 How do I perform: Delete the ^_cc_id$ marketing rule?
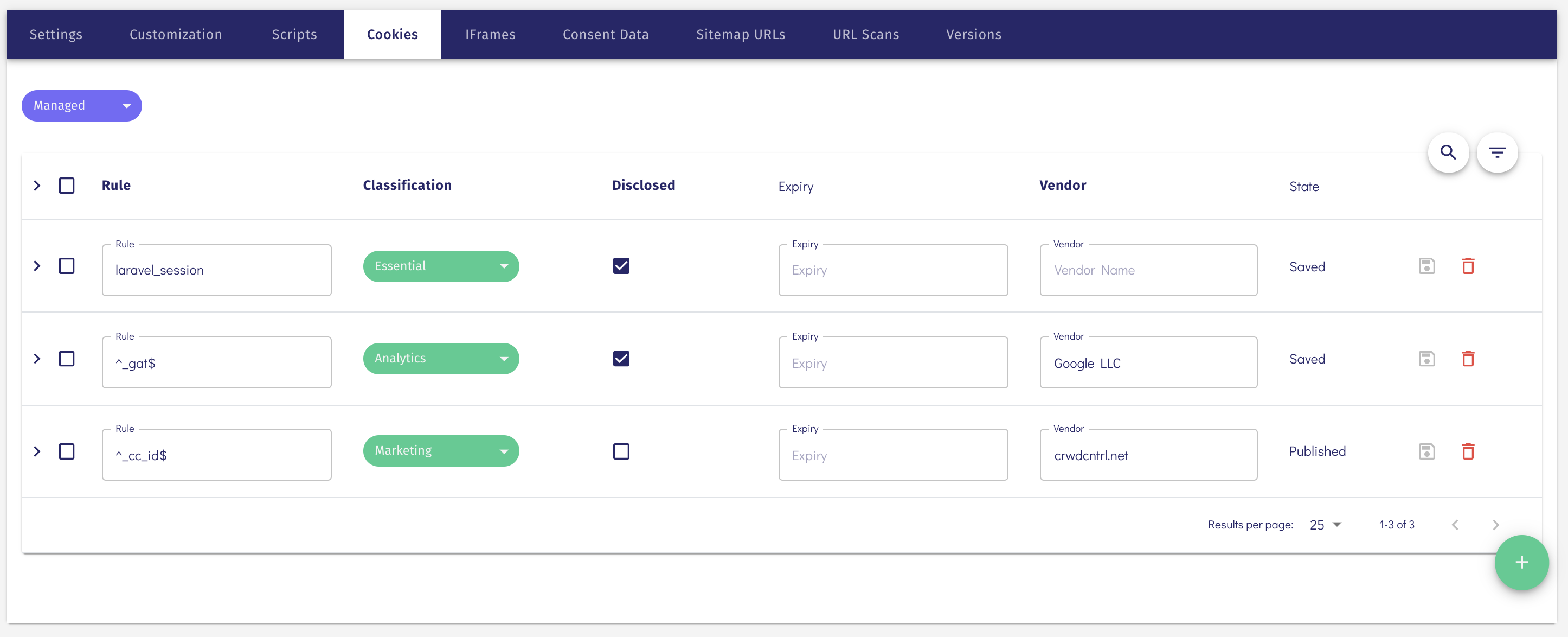(1468, 451)
